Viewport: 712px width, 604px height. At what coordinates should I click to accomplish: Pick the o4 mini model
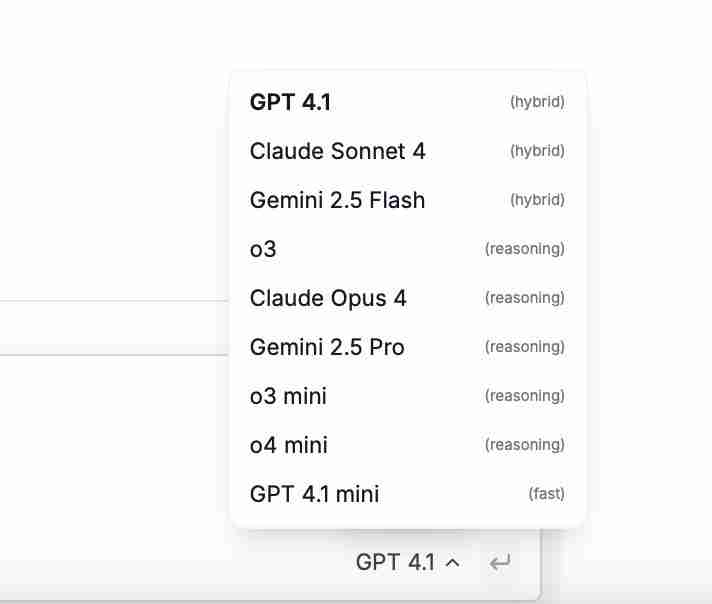pyautogui.click(x=288, y=445)
